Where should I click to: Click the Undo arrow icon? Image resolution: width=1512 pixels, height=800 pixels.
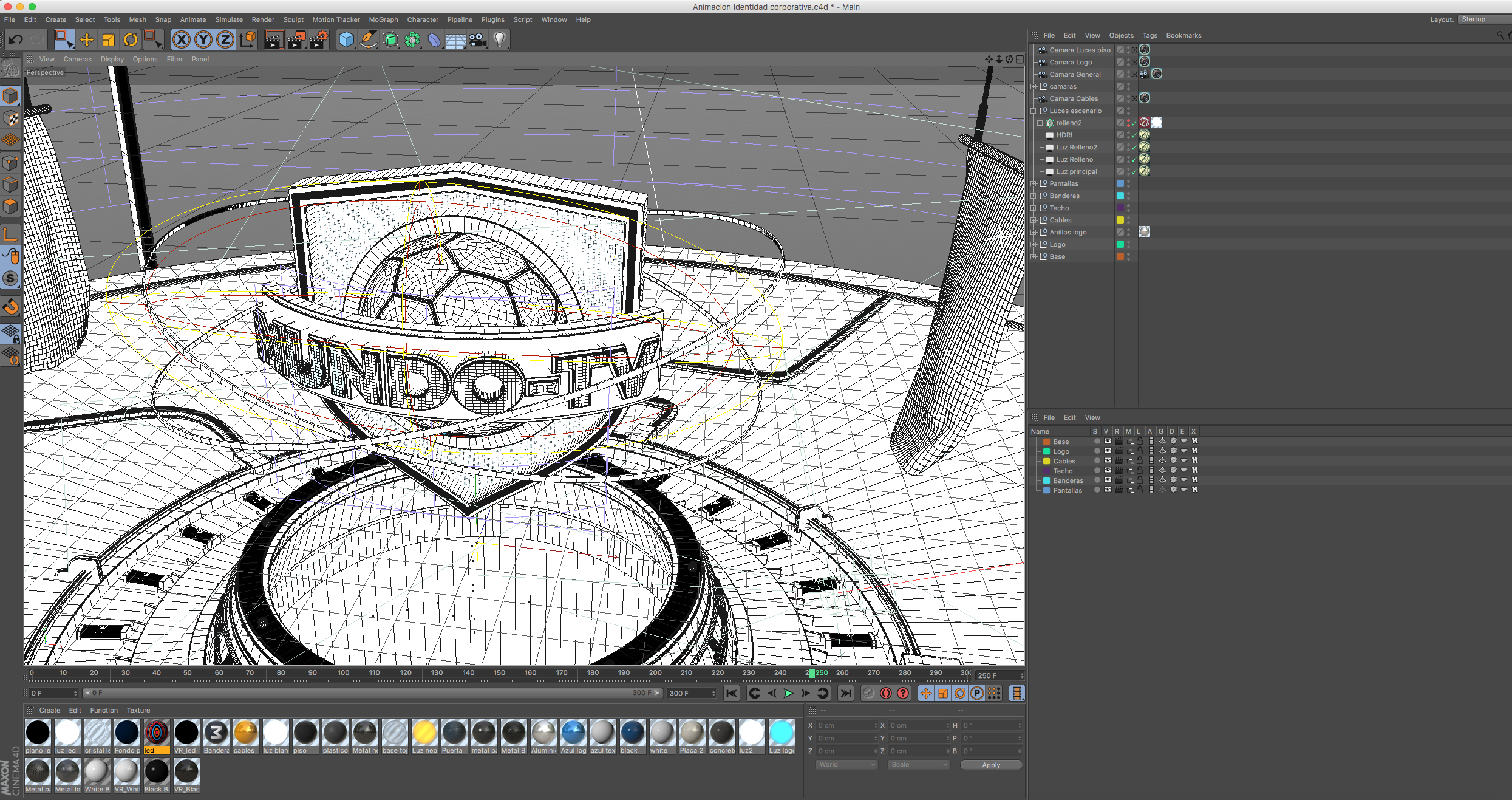pyautogui.click(x=15, y=40)
